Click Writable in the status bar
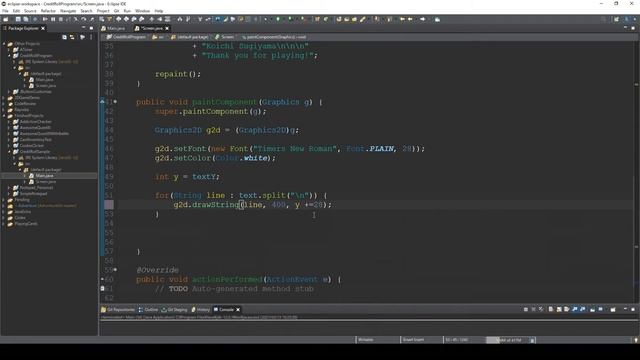This screenshot has height=360, width=640. [x=365, y=340]
